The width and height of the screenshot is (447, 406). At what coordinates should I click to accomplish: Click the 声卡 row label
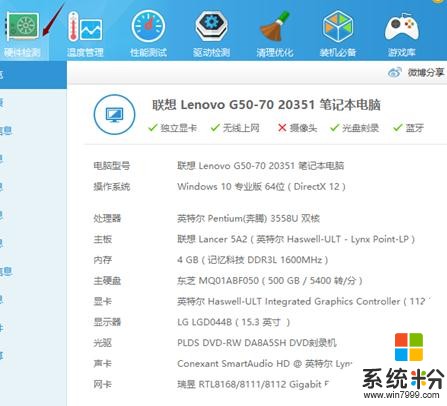102,363
